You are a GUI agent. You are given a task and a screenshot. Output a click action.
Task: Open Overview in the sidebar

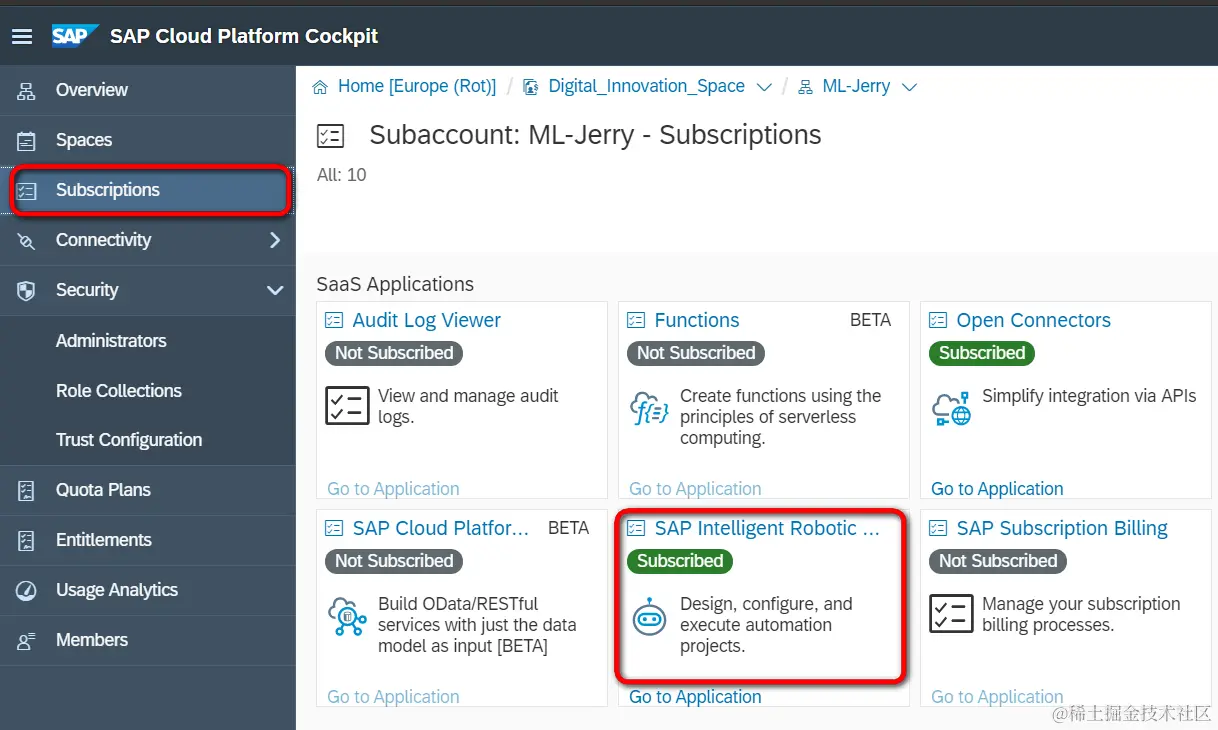point(148,91)
